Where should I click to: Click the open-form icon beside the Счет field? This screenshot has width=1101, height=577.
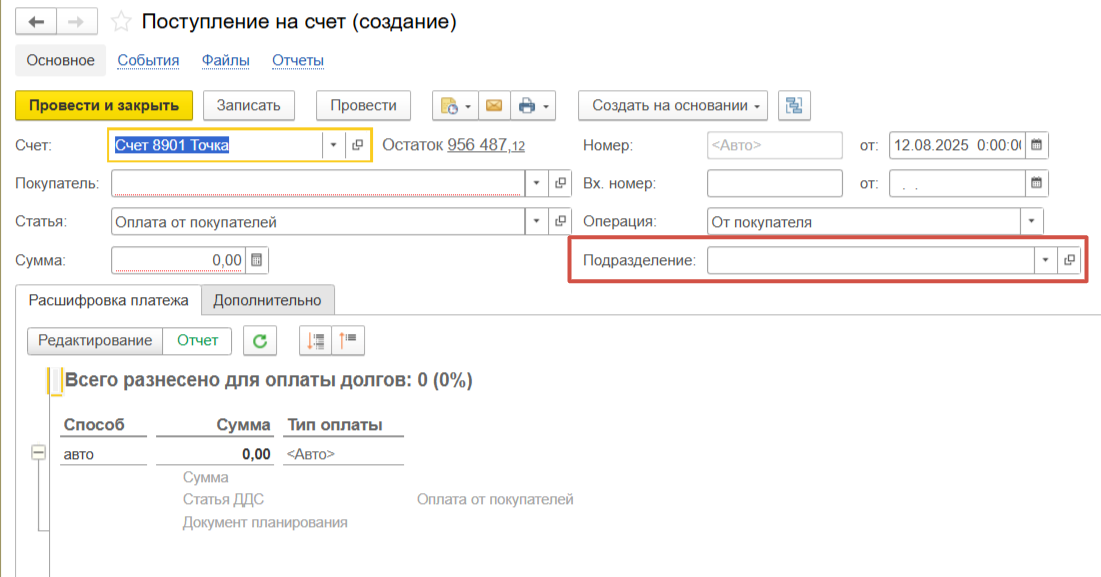click(x=358, y=145)
